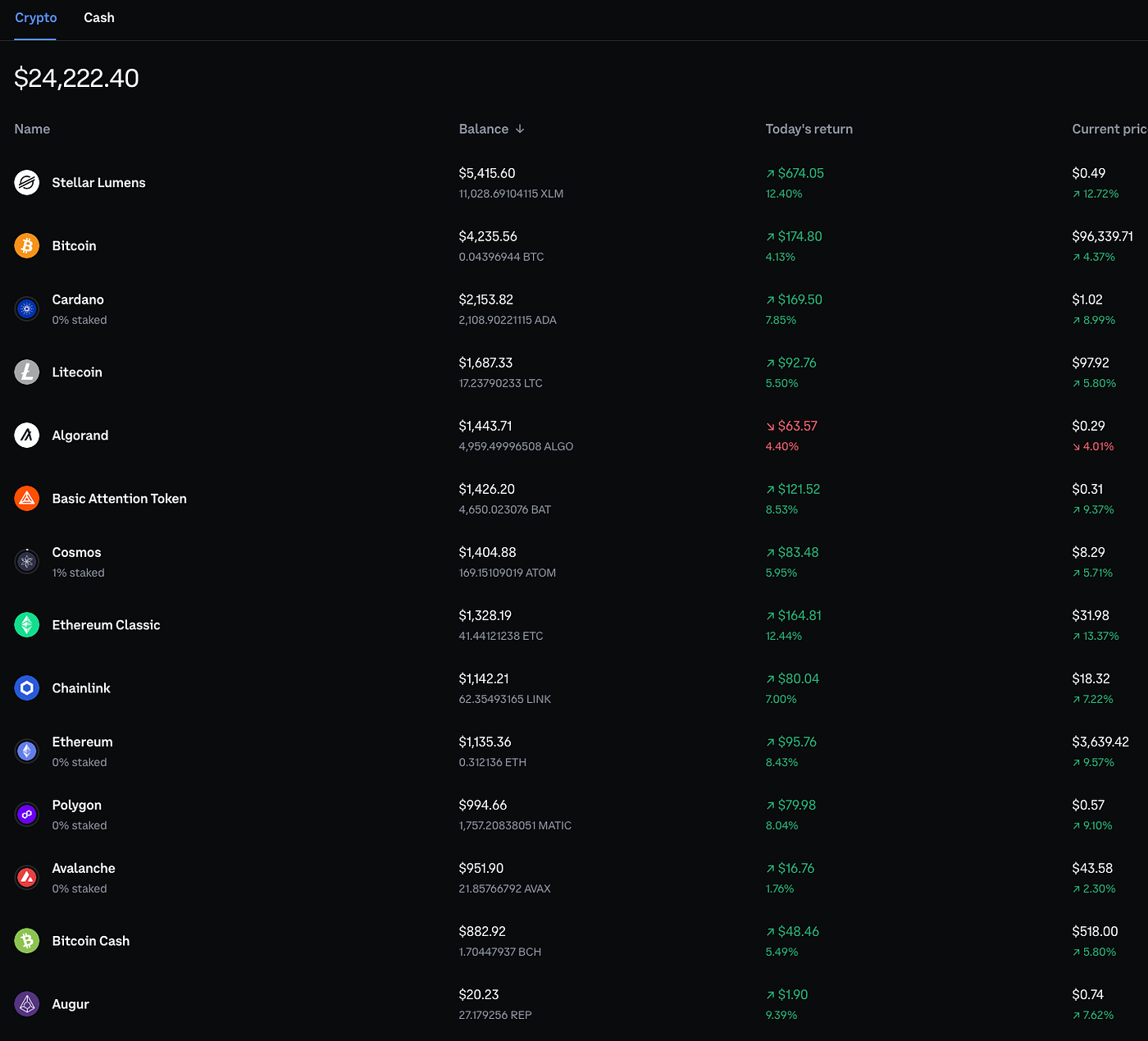Click the $3,639.42 Ethereum price
The height and width of the screenshot is (1041, 1148).
point(1100,742)
